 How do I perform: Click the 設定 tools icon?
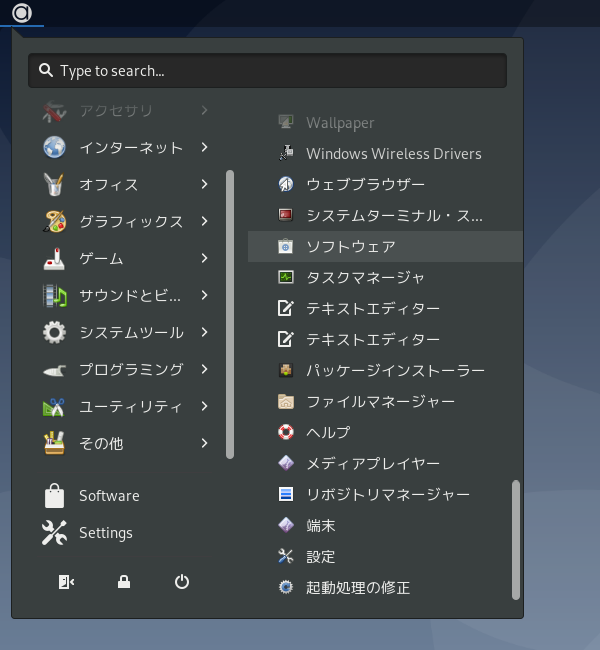click(286, 556)
